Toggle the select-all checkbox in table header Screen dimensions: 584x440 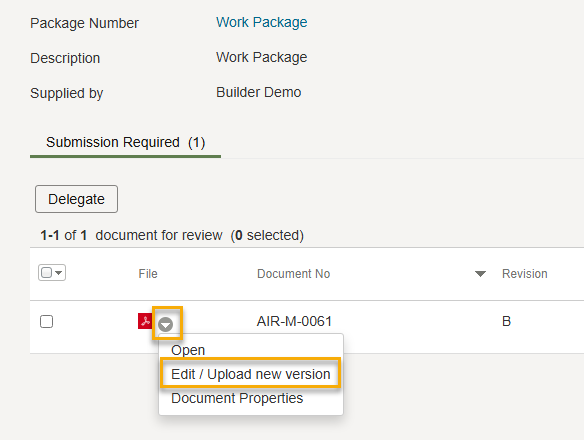pyautogui.click(x=47, y=272)
